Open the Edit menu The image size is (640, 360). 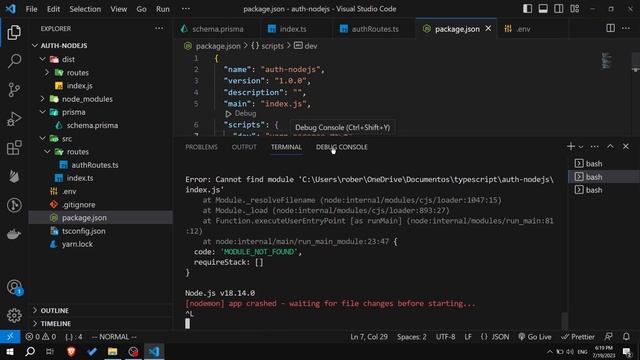[53, 9]
